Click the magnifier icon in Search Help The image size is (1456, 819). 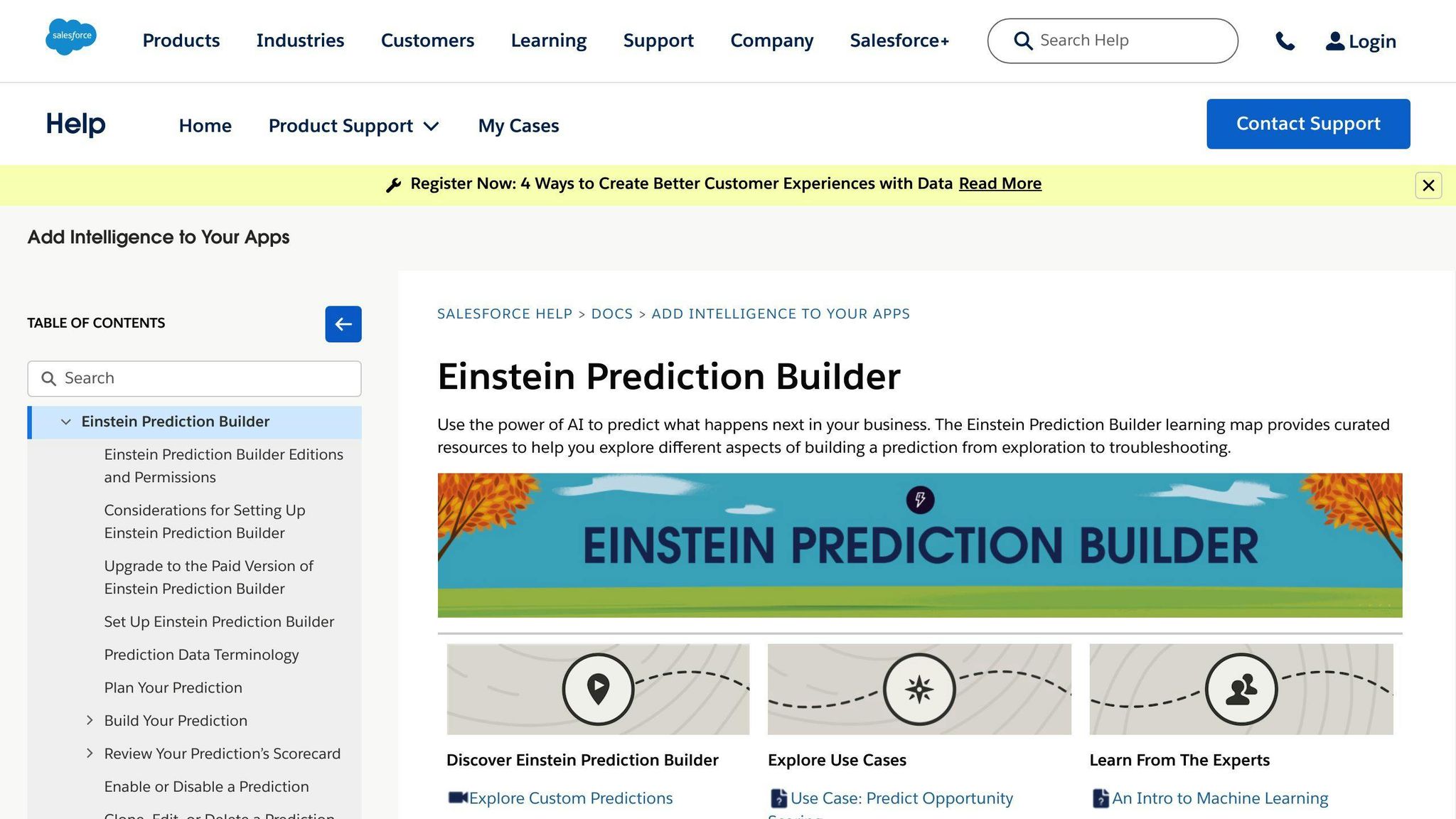(x=1023, y=41)
